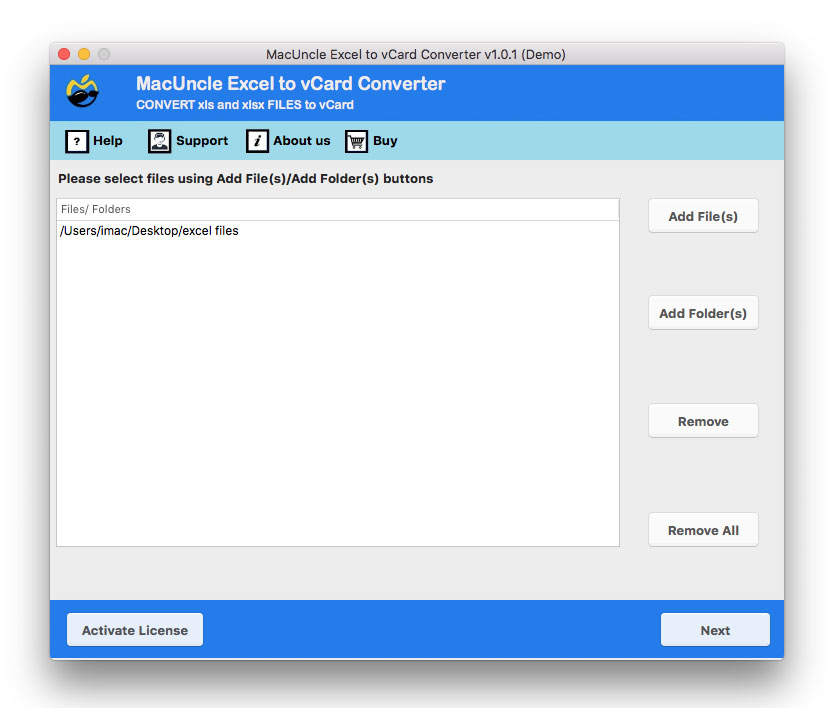
Task: Open the Help section
Action: pyautogui.click(x=108, y=141)
